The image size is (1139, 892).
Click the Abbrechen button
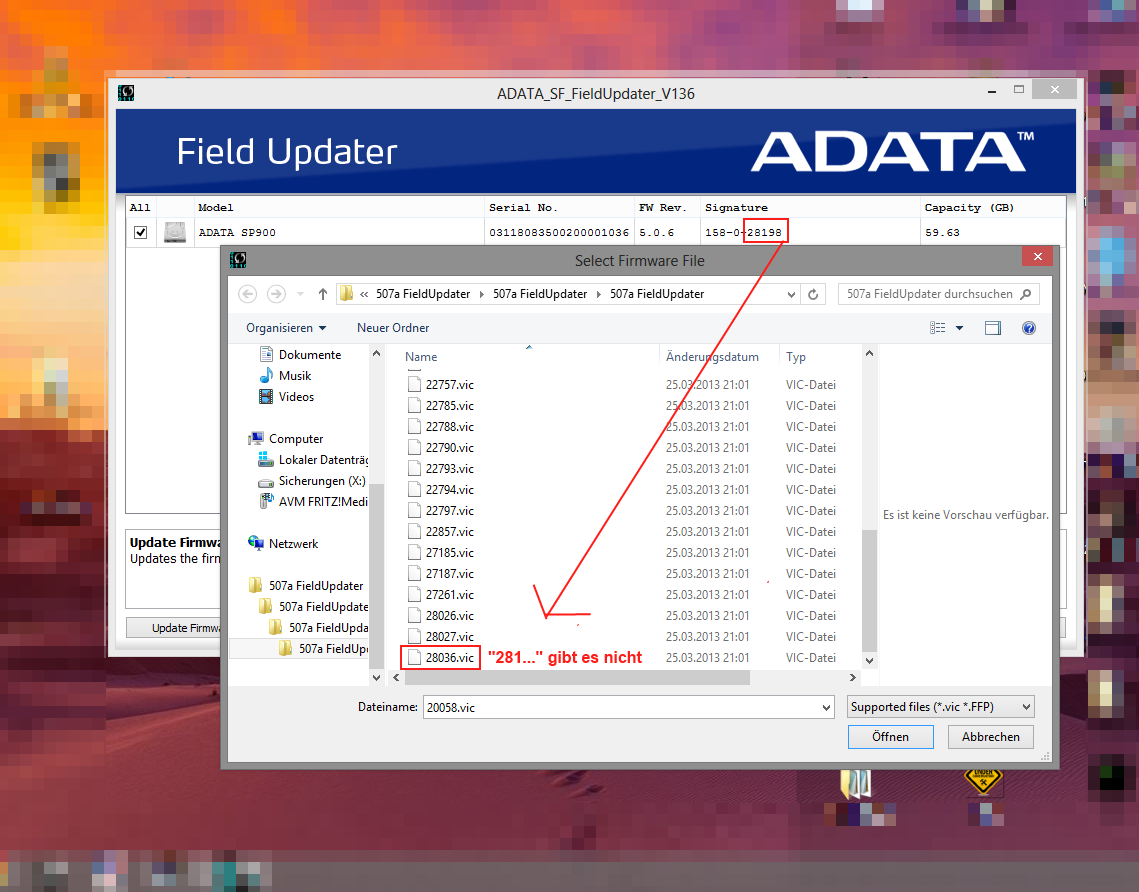991,737
